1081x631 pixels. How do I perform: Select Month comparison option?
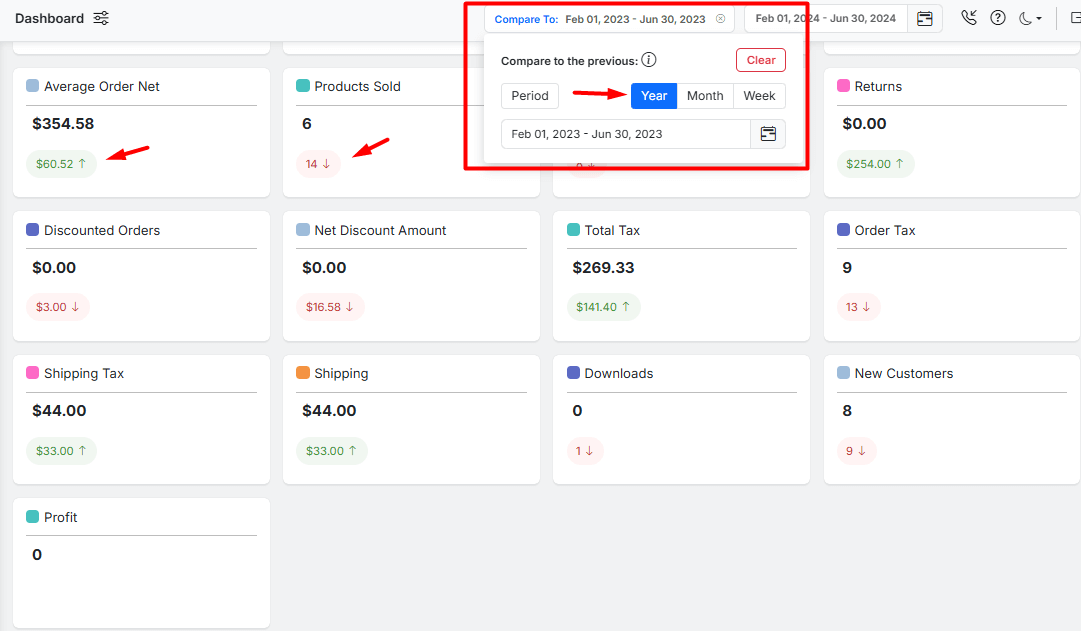coord(705,96)
